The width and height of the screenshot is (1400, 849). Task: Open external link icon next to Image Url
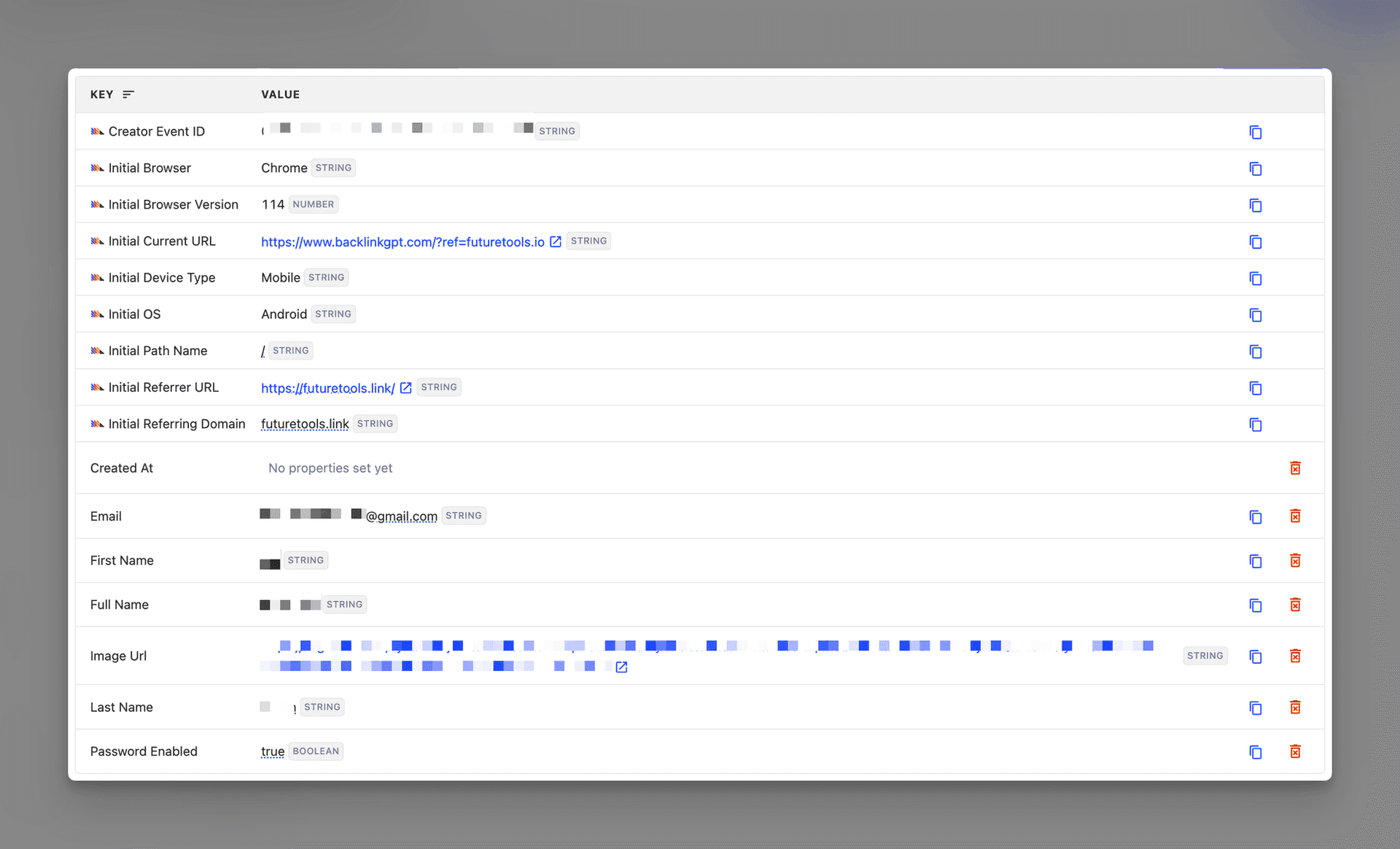[x=621, y=667]
